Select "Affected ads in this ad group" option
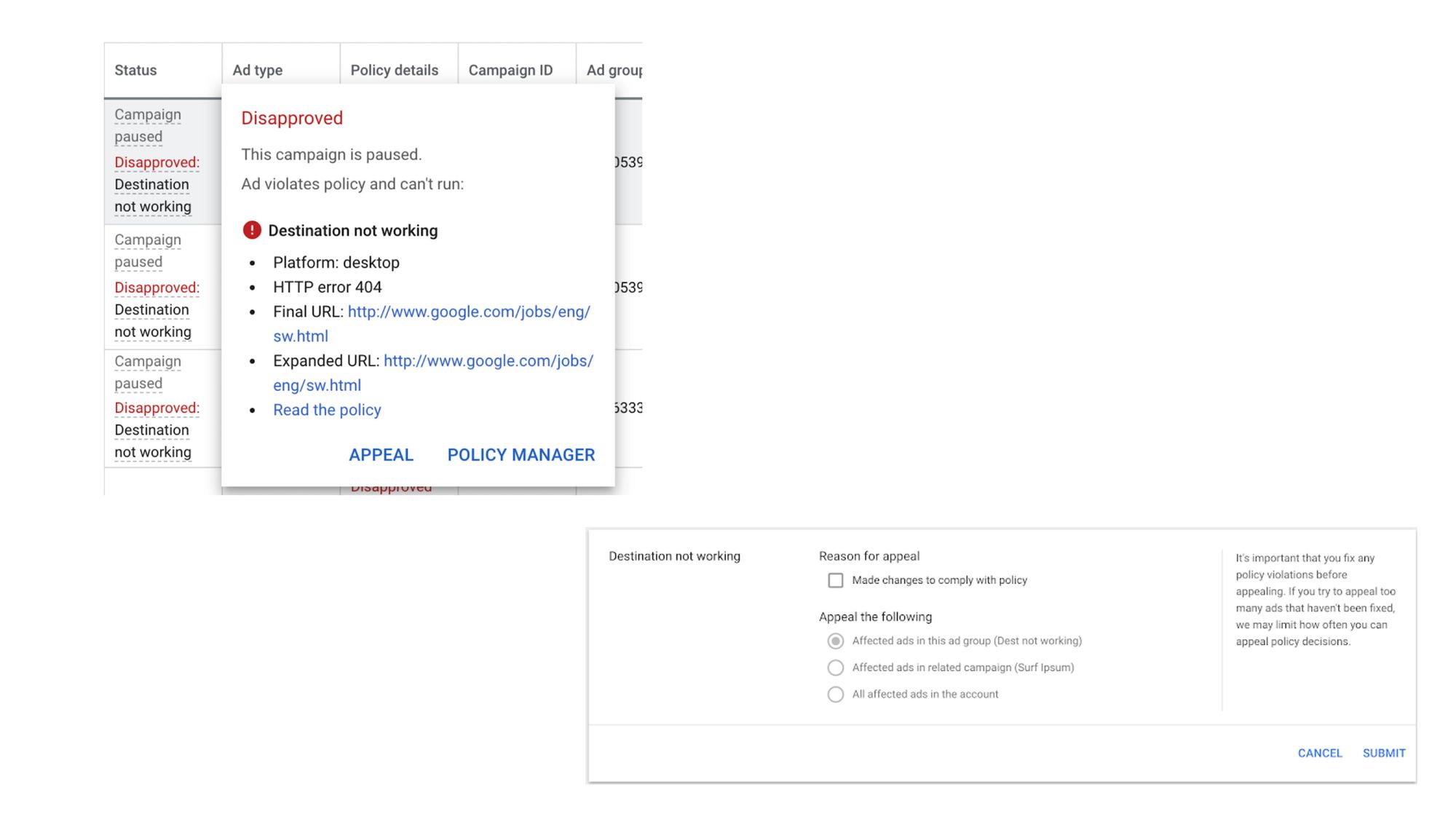 click(835, 641)
